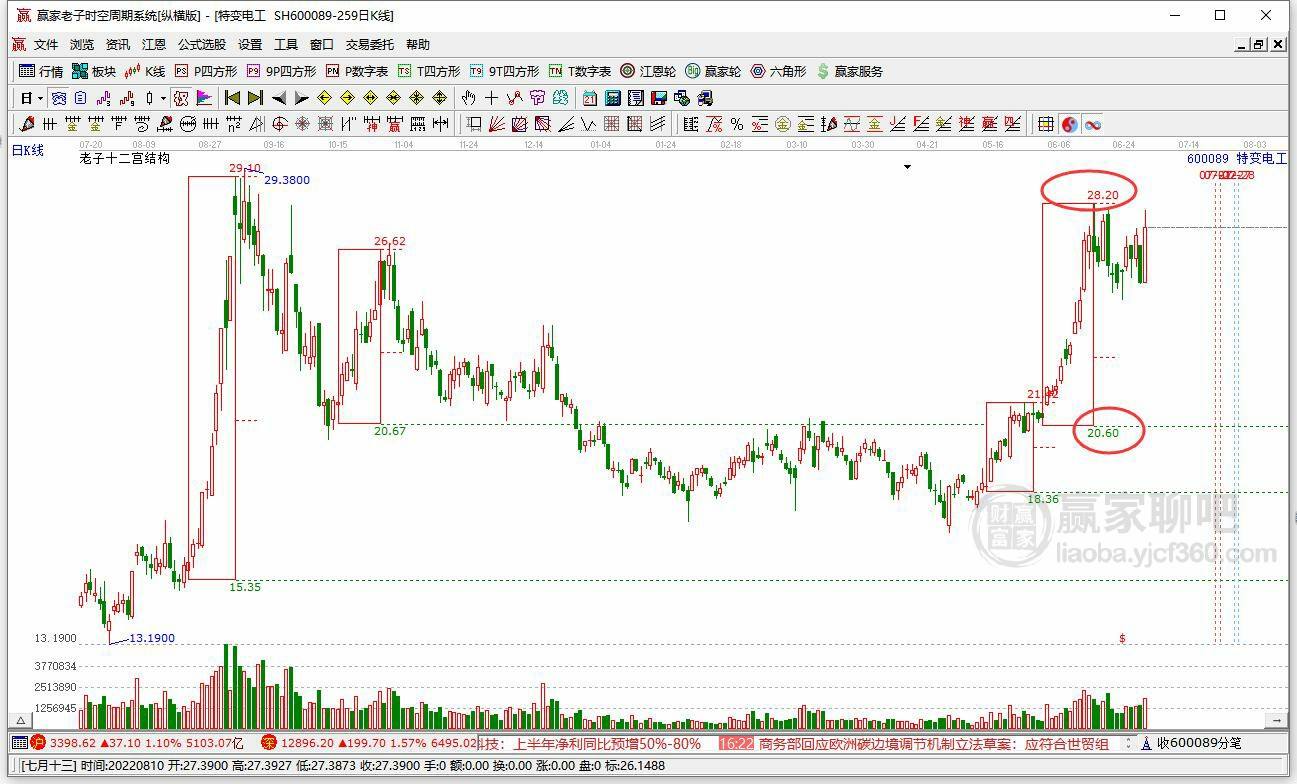
Task: Open the 六角形 hexagon chart
Action: 778,71
